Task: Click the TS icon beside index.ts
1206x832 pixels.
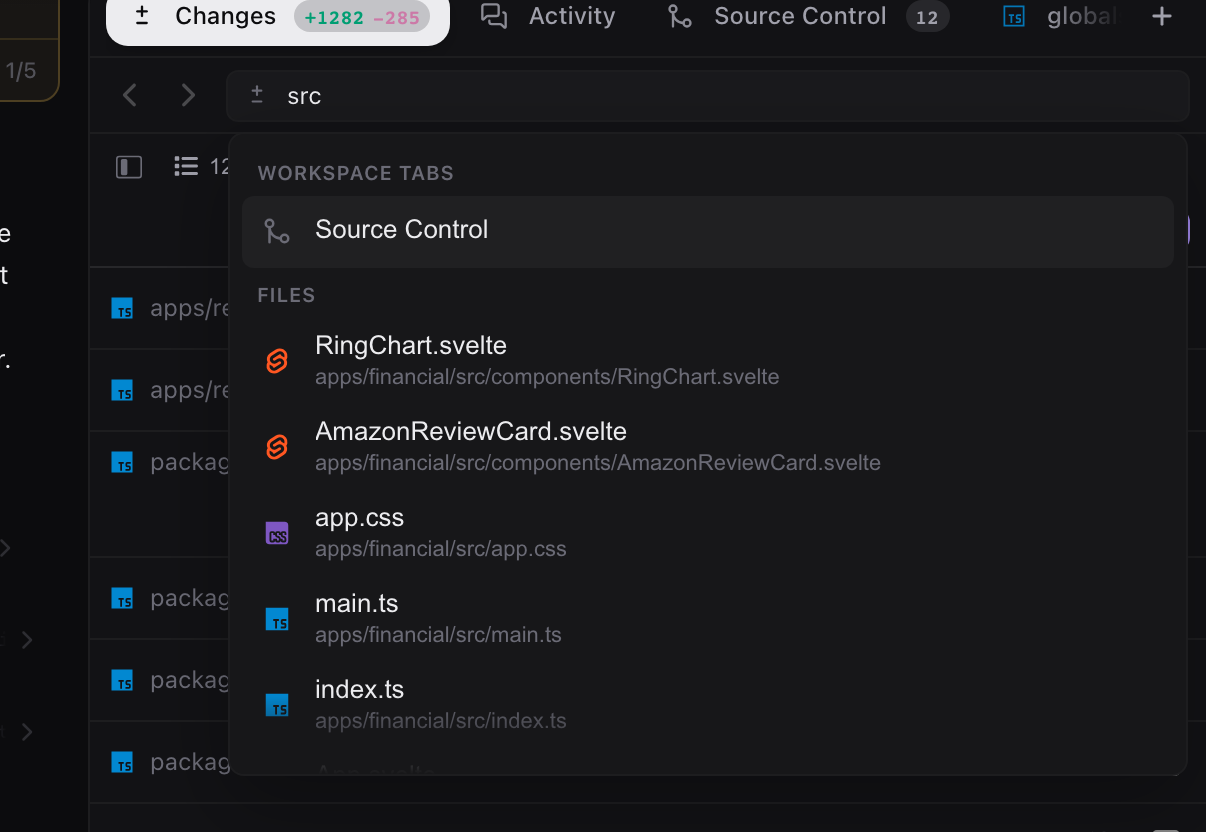Action: [277, 705]
